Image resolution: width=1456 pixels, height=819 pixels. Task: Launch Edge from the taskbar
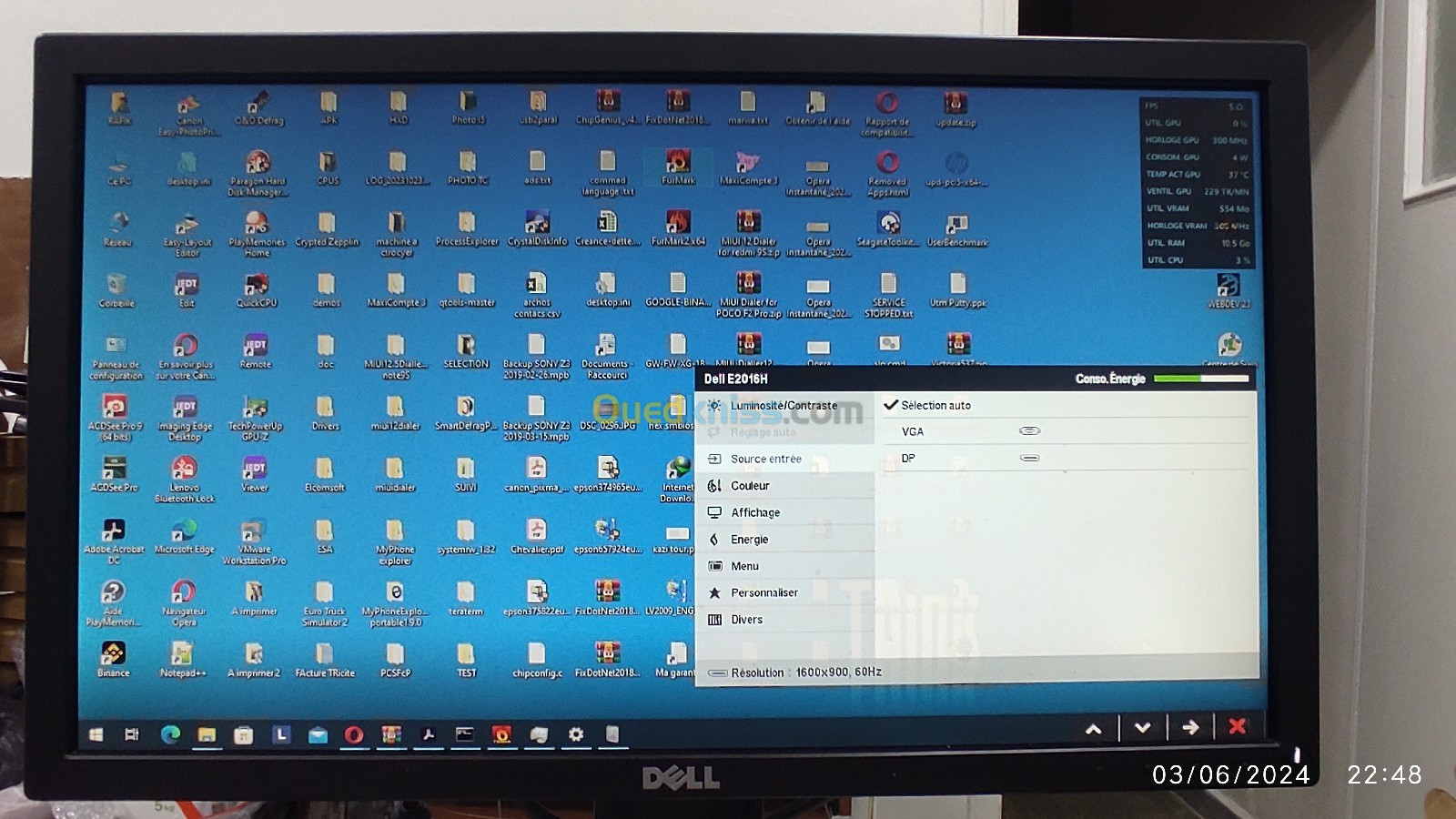[x=170, y=734]
